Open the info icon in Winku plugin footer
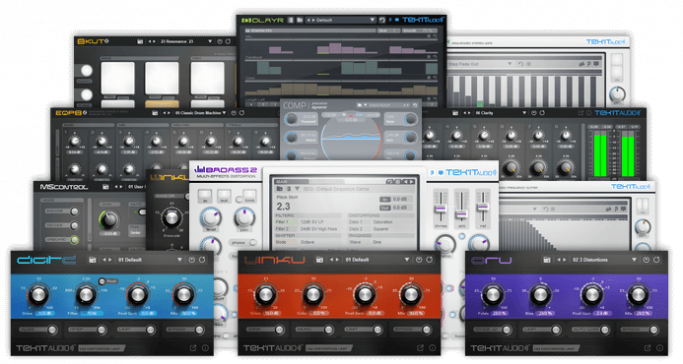Viewport: 683px width, 364px height. tap(433, 348)
